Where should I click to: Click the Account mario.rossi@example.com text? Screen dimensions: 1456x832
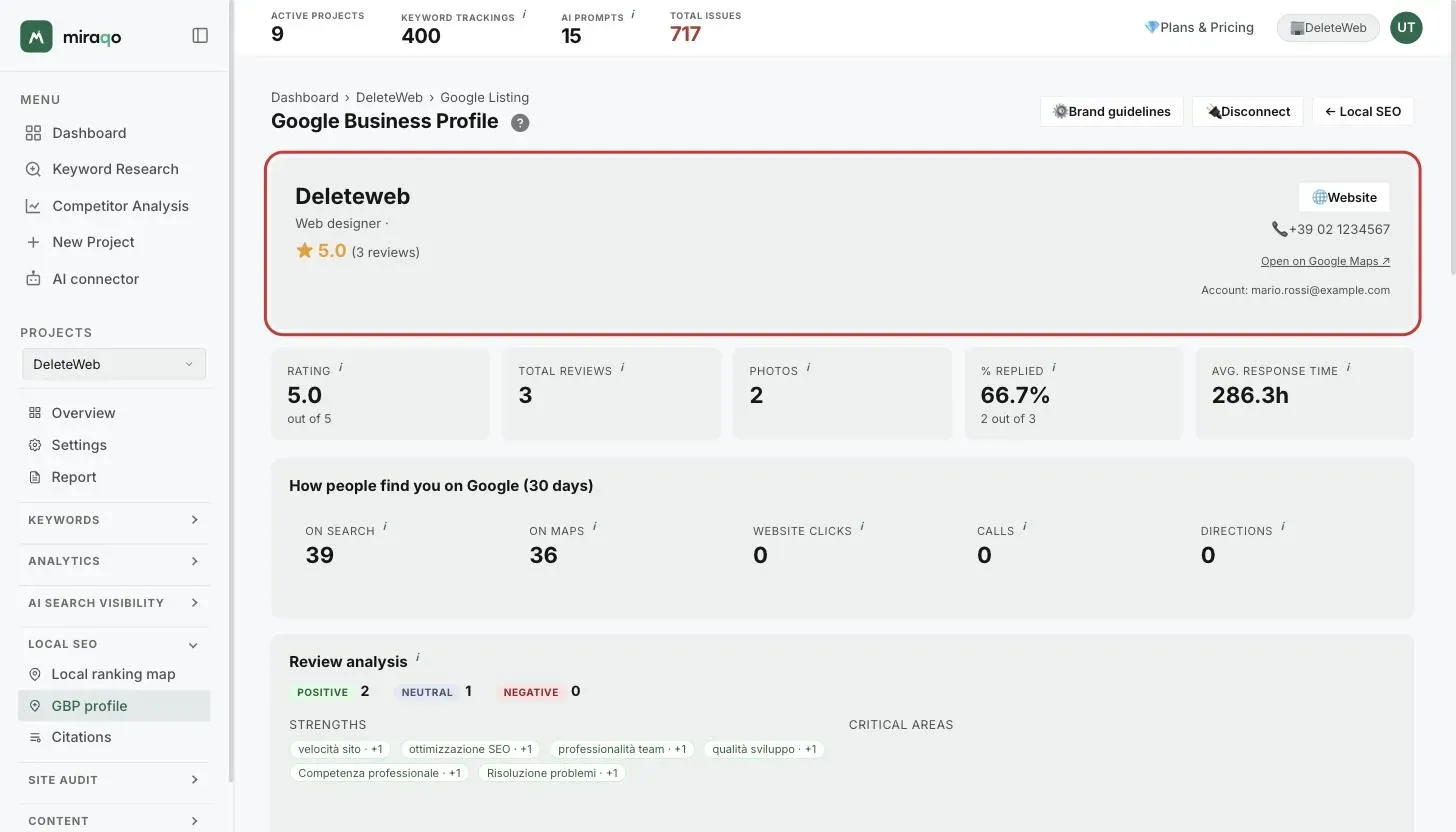point(1295,290)
